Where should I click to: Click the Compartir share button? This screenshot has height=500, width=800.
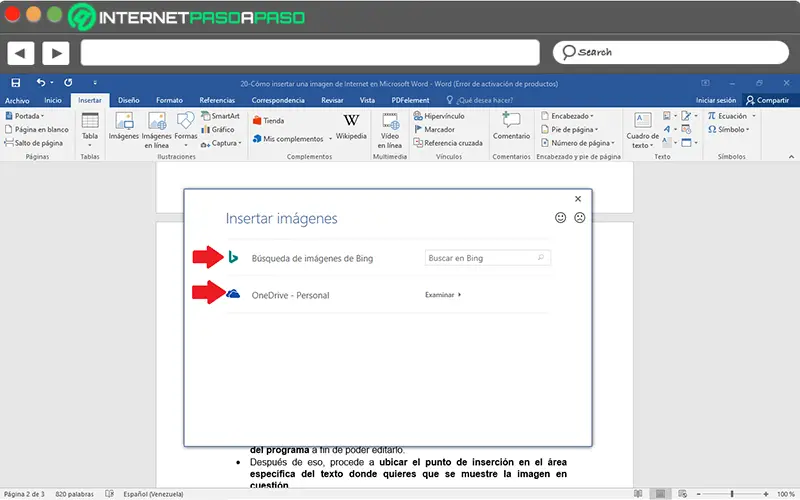(767, 101)
